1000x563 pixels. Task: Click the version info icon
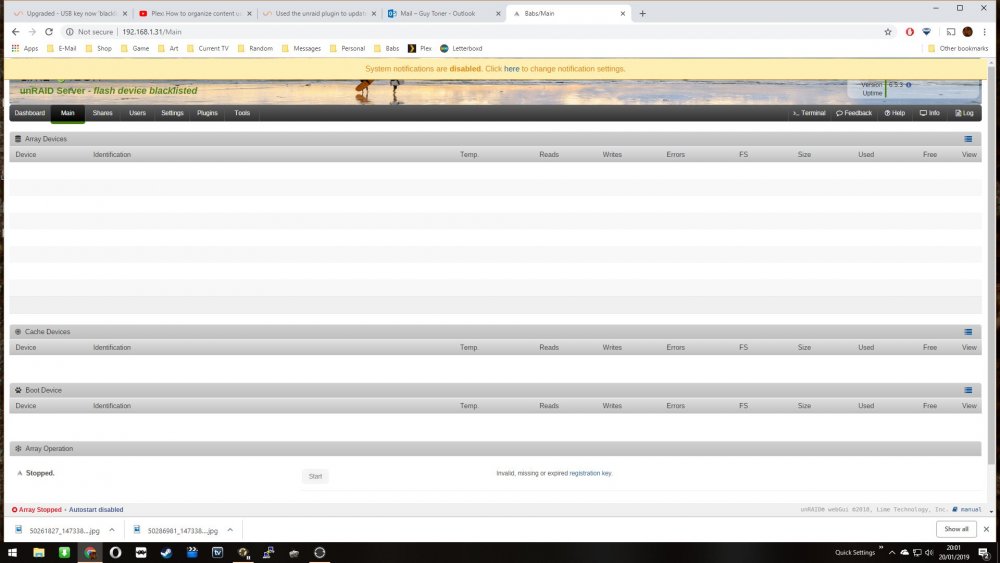pos(908,85)
